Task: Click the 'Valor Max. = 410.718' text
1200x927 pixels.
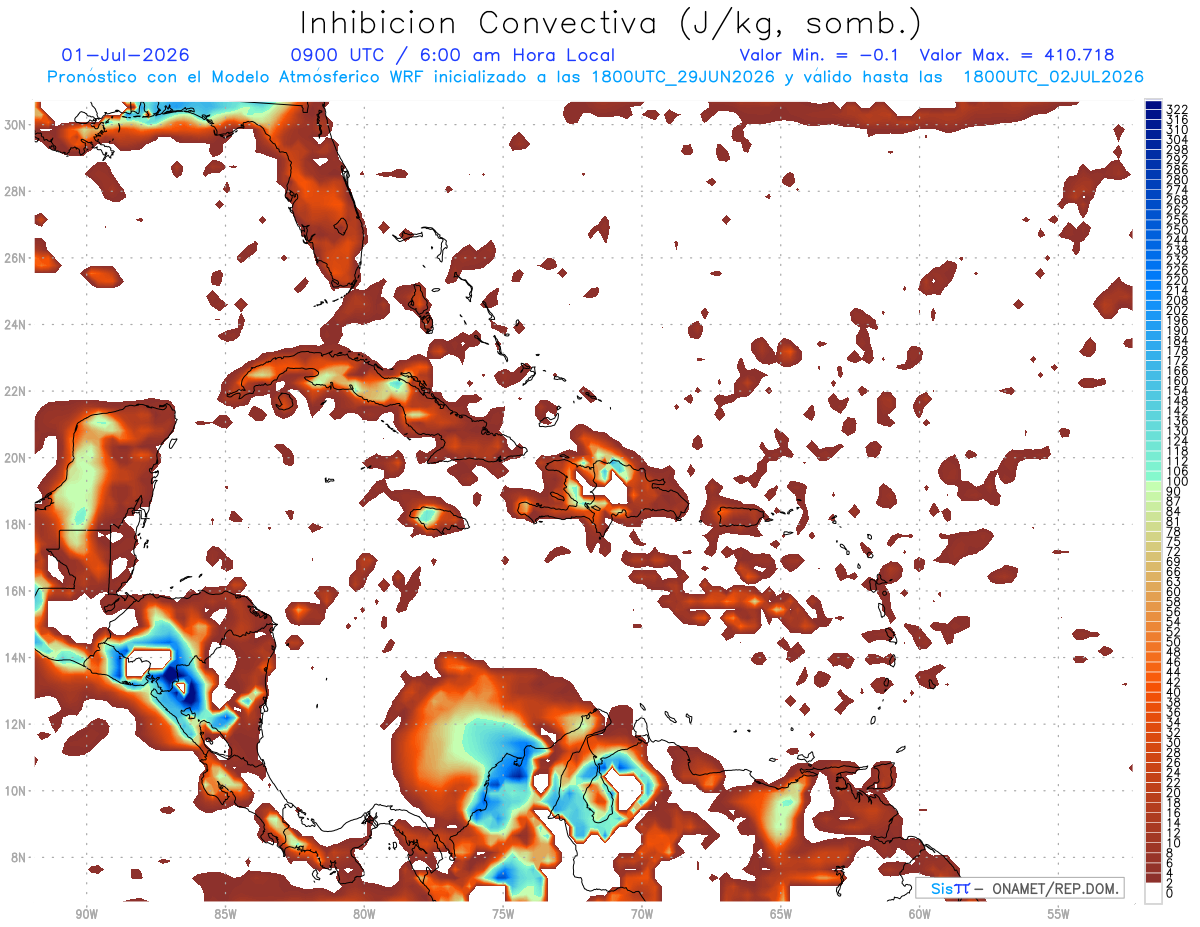Action: coord(1017,56)
